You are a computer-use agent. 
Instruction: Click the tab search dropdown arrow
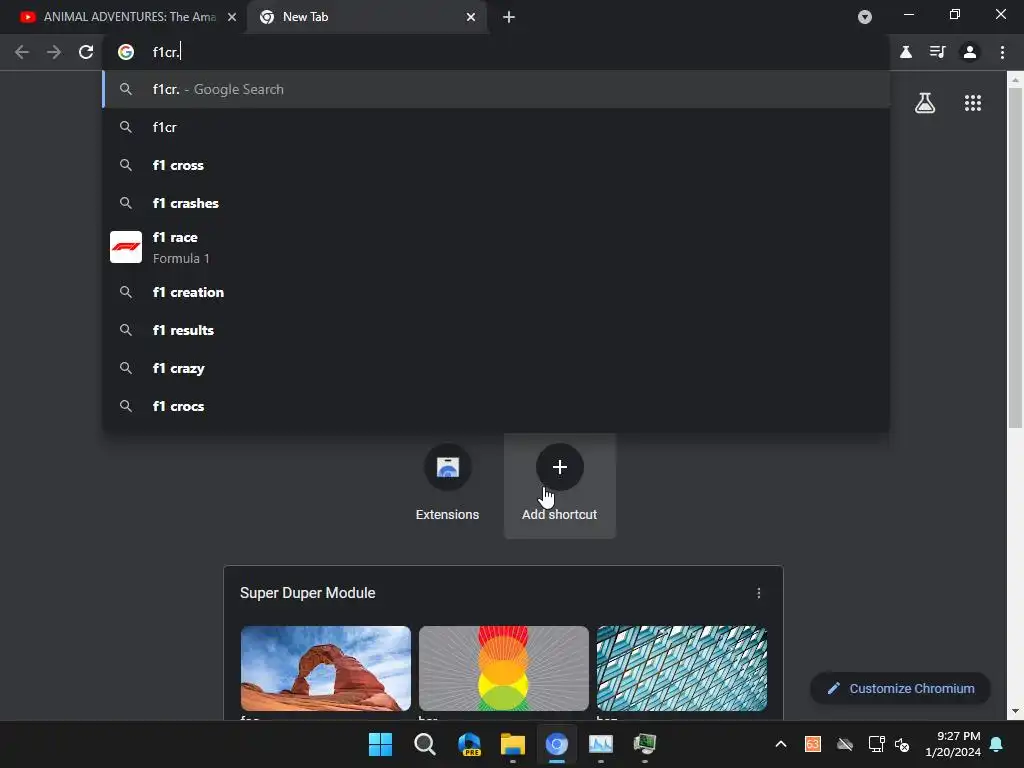pyautogui.click(x=865, y=17)
